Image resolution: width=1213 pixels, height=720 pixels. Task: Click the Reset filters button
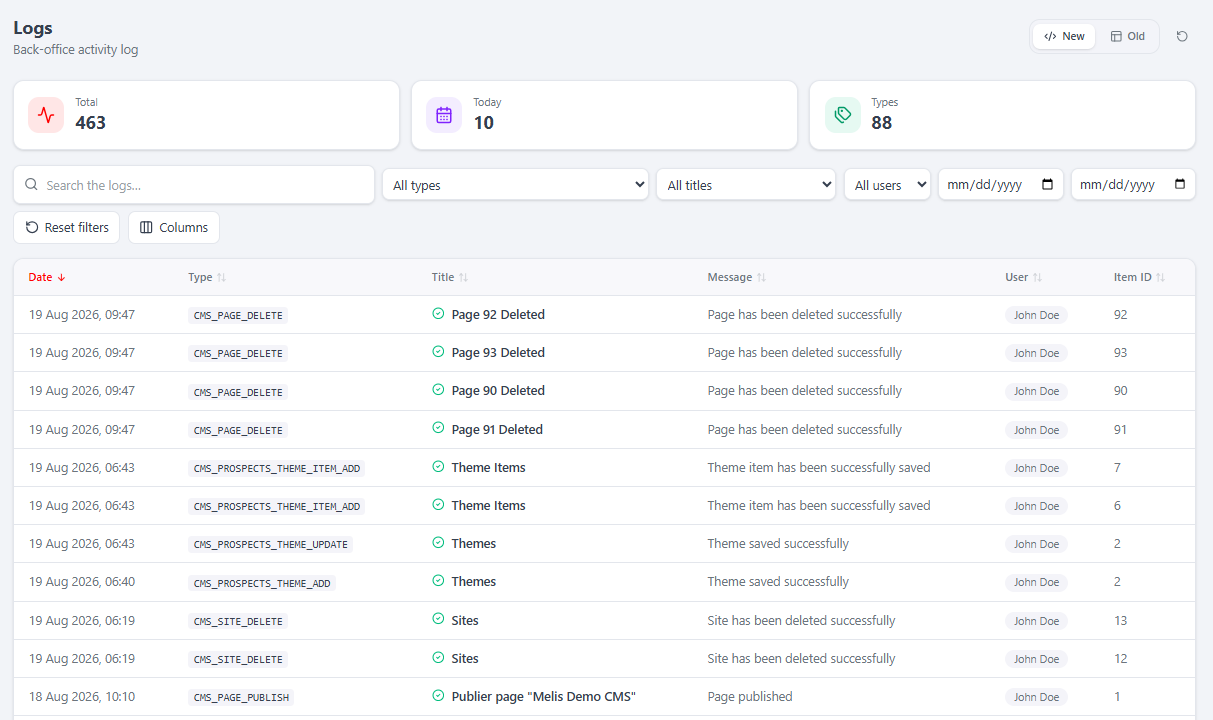(x=67, y=227)
